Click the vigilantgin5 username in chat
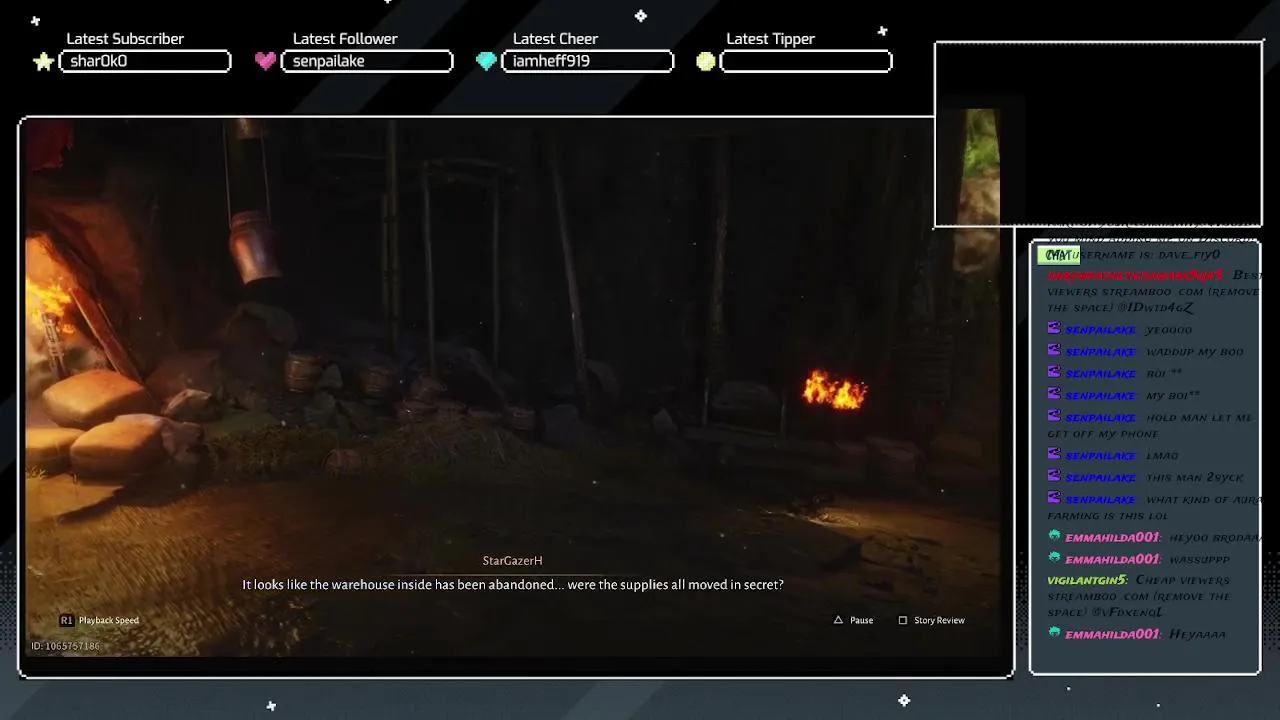 pyautogui.click(x=1087, y=580)
